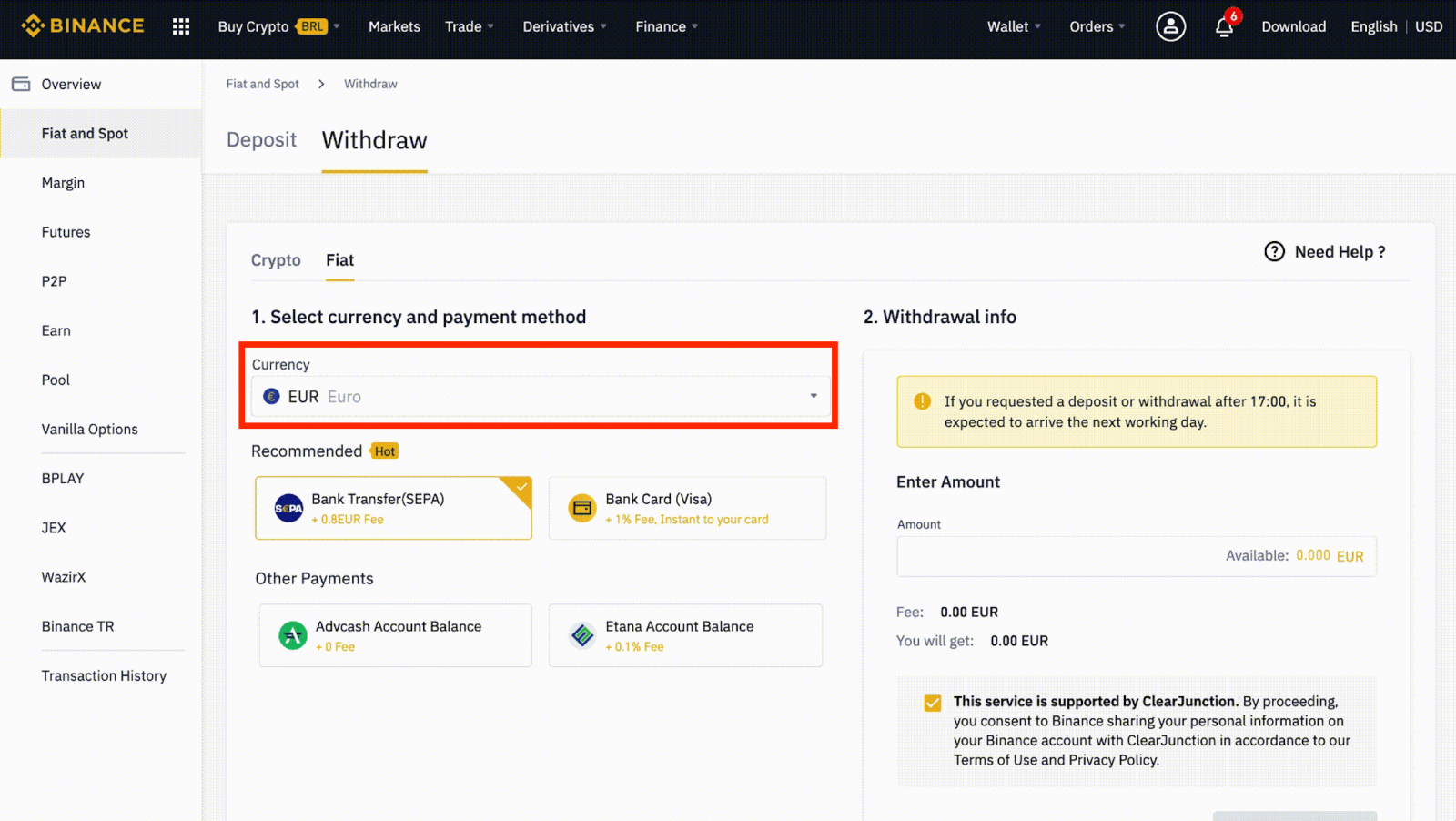
Task: Select Bank Card Visa payment method
Action: [686, 508]
